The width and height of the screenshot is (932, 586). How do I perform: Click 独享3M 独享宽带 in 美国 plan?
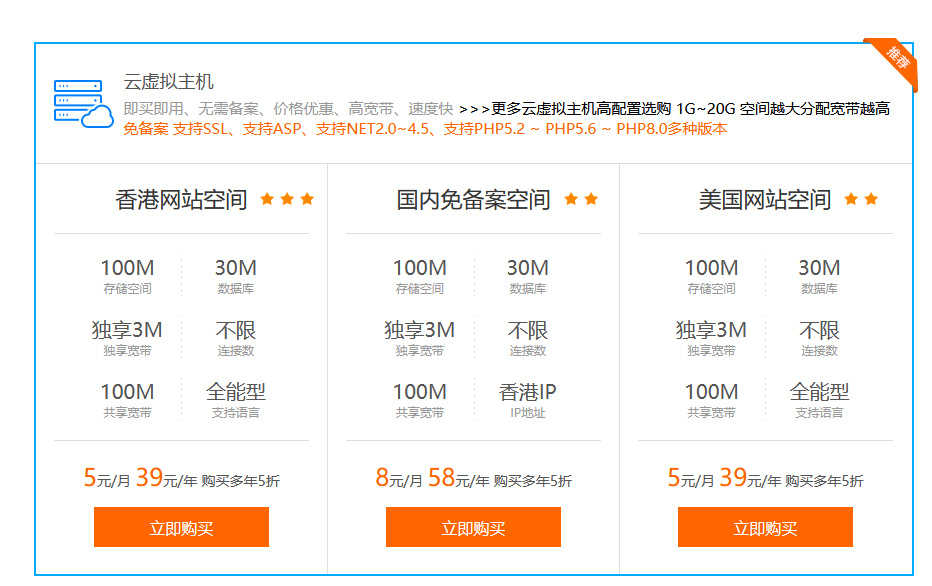(x=711, y=338)
